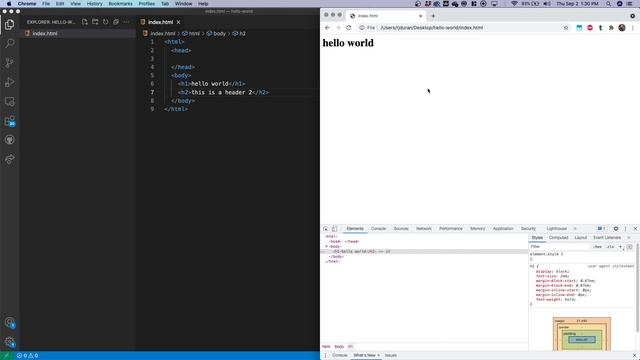Close the index.html editor tab
Image resolution: width=640 pixels, height=360 pixels.
[x=178, y=22]
